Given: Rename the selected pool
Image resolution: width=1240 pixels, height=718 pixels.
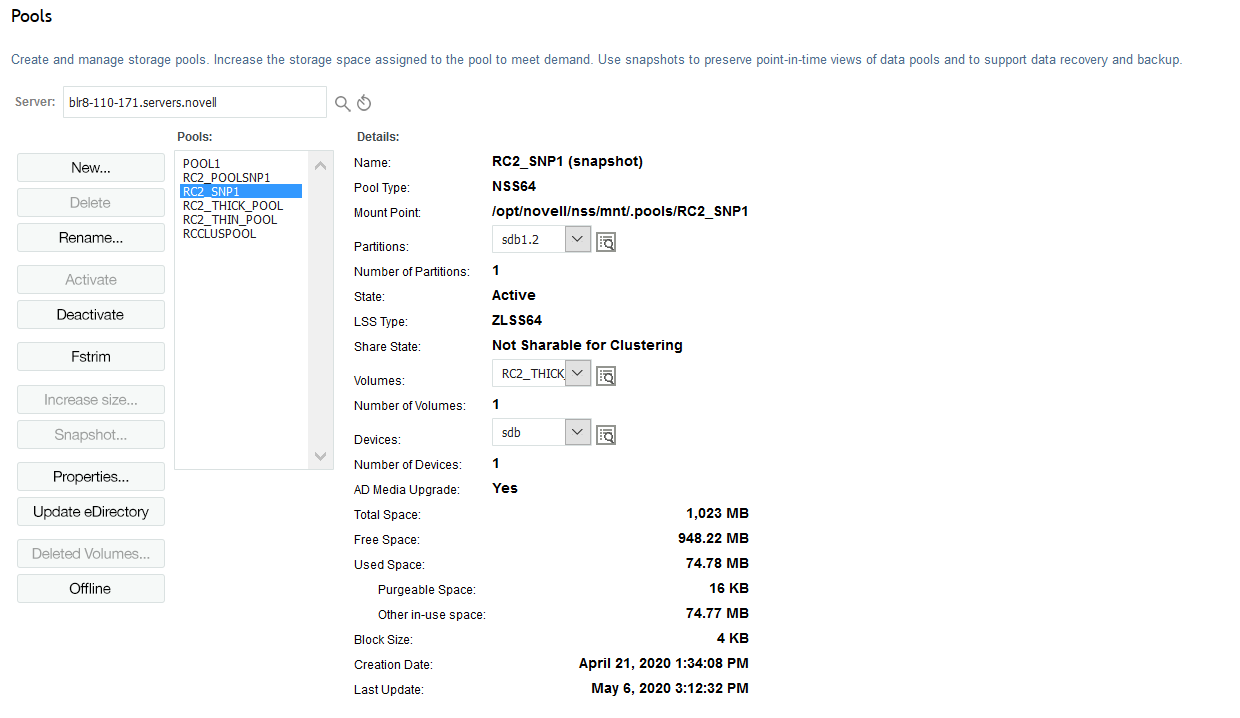Looking at the screenshot, I should click(90, 237).
